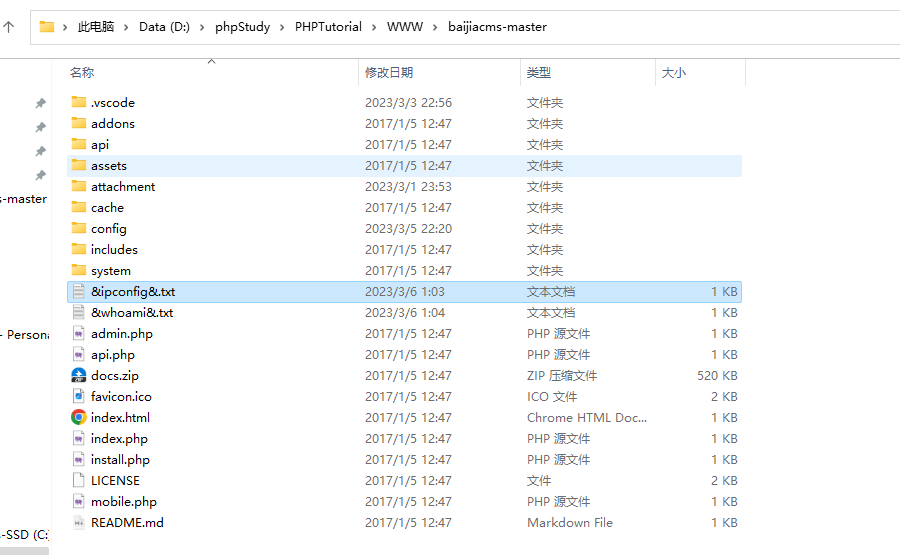Viewport: 900px width, 555px height.
Task: Select the LICENSE file name
Action: point(115,480)
